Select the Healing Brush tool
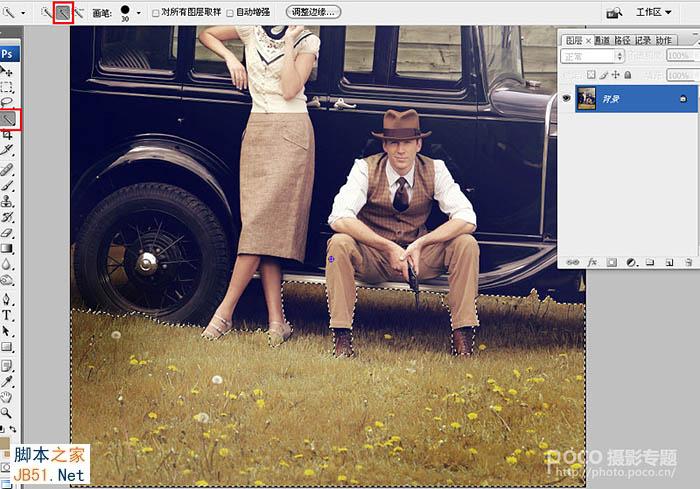The width and height of the screenshot is (700, 489). pos(7,170)
